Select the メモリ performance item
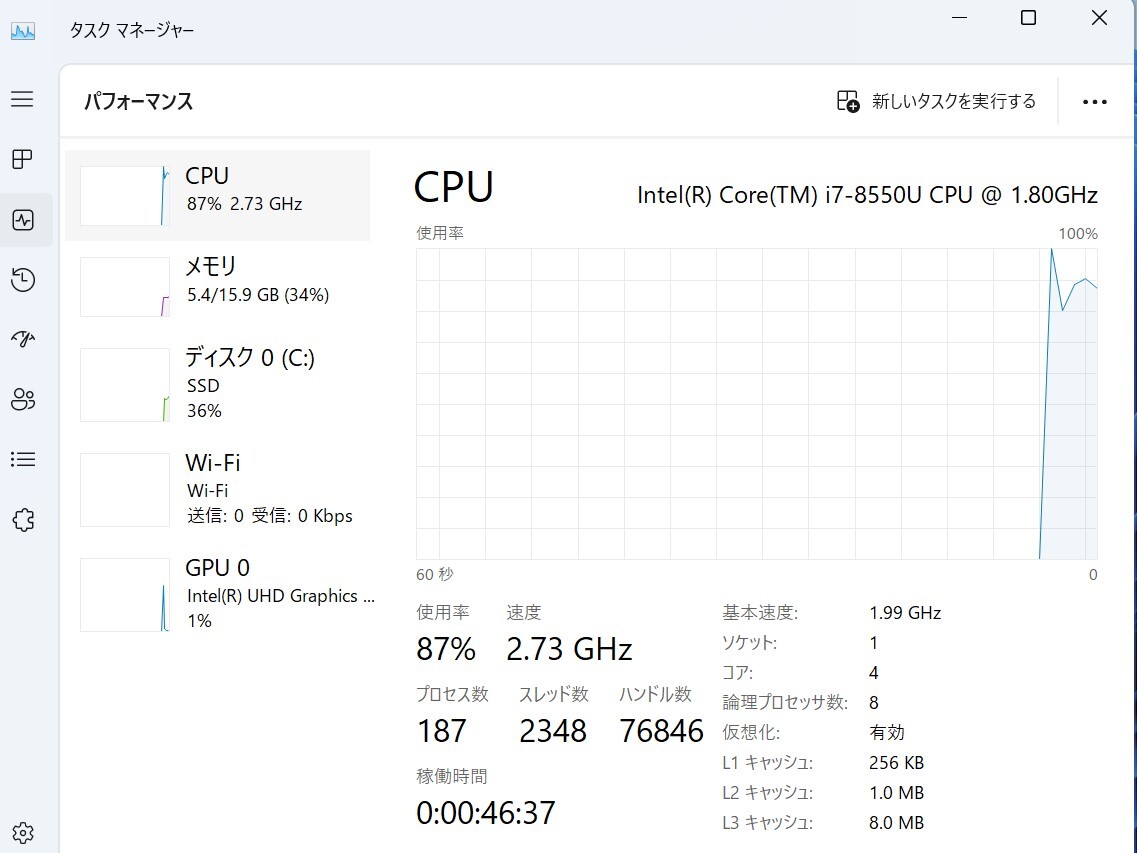This screenshot has height=853, width=1137. click(x=218, y=286)
